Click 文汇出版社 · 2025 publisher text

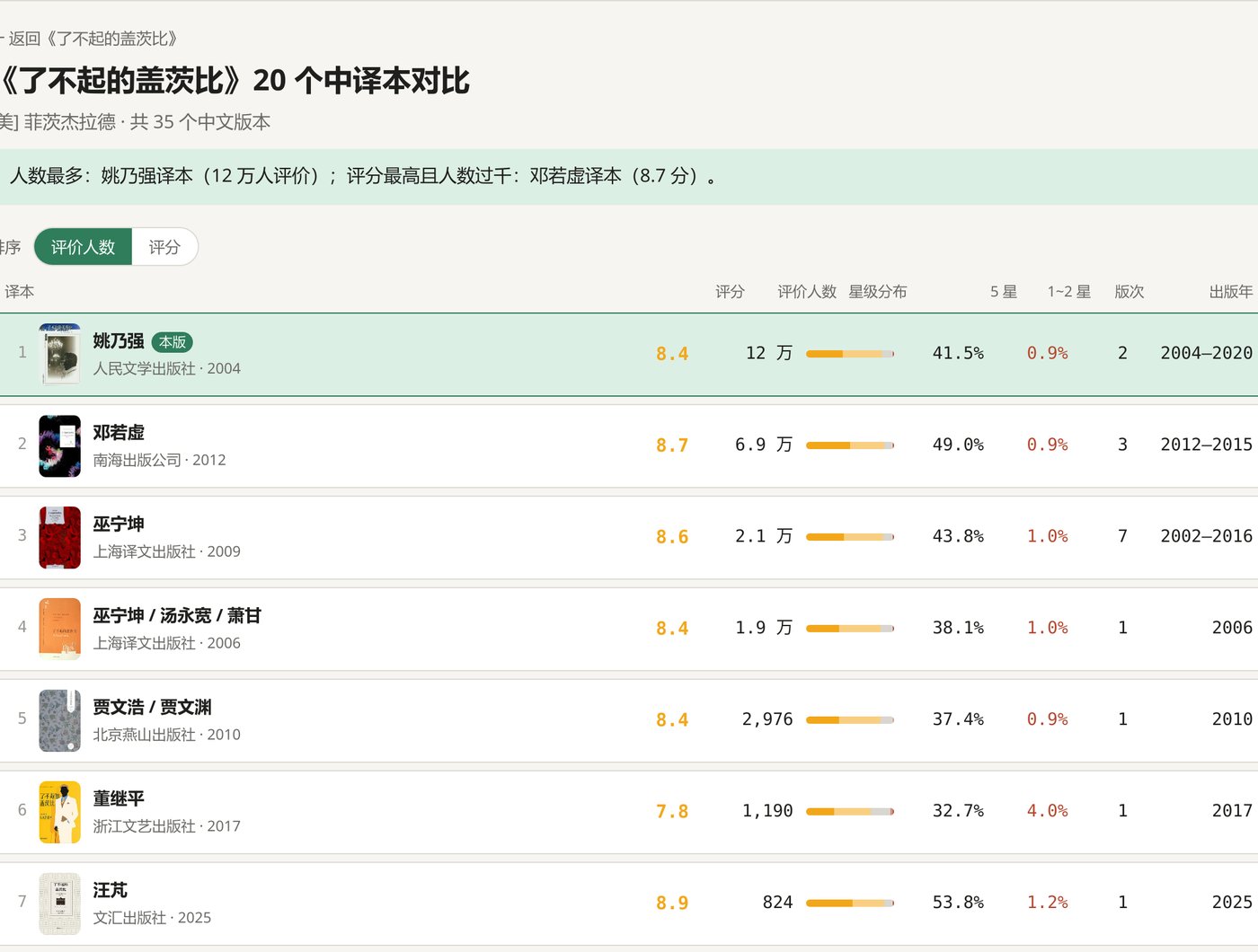[152, 918]
